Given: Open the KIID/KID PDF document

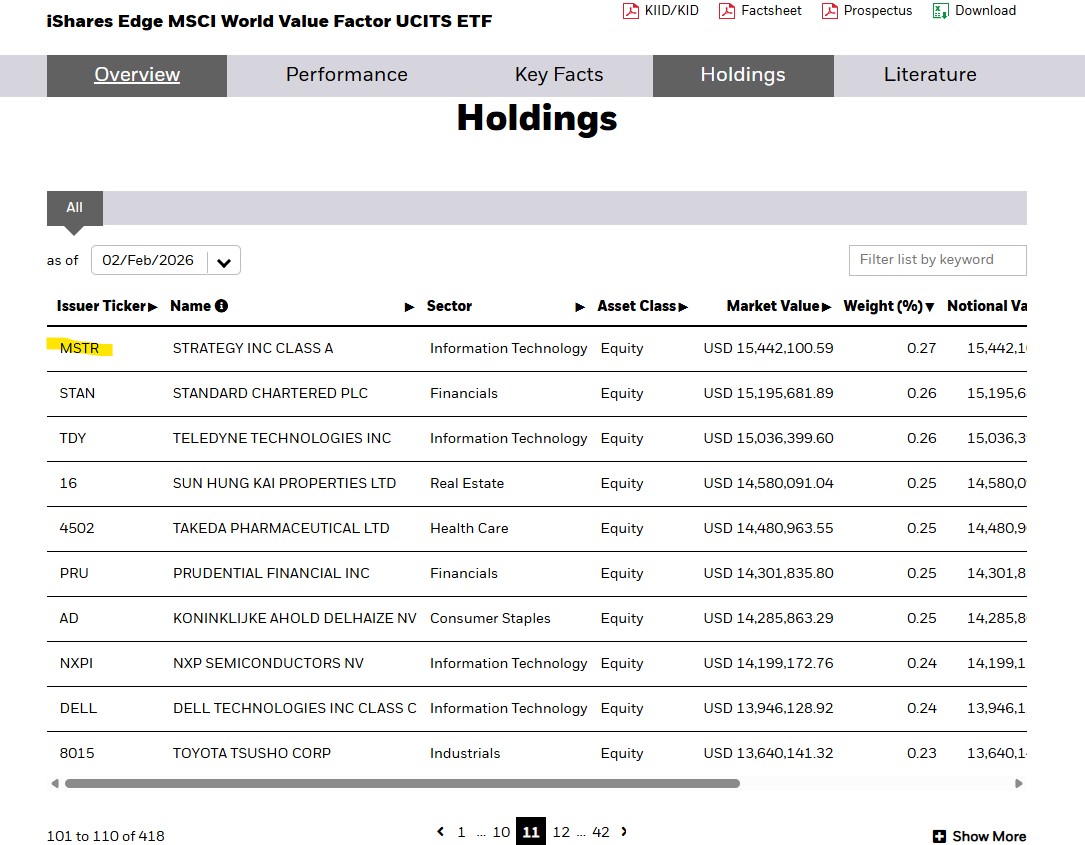Looking at the screenshot, I should 661,10.
